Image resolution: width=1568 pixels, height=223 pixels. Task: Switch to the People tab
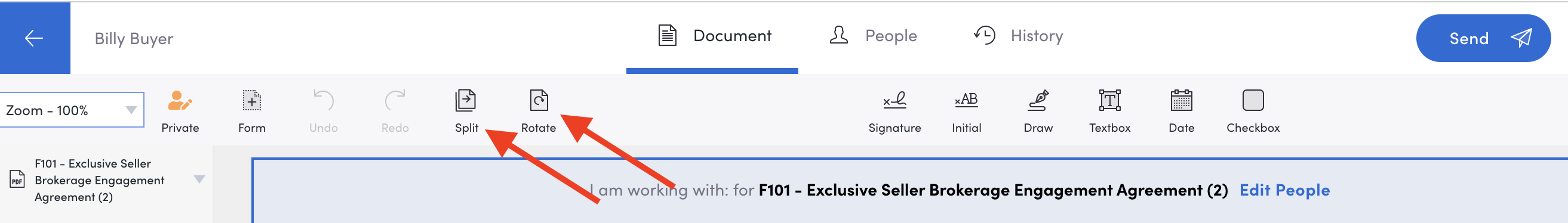[x=873, y=35]
